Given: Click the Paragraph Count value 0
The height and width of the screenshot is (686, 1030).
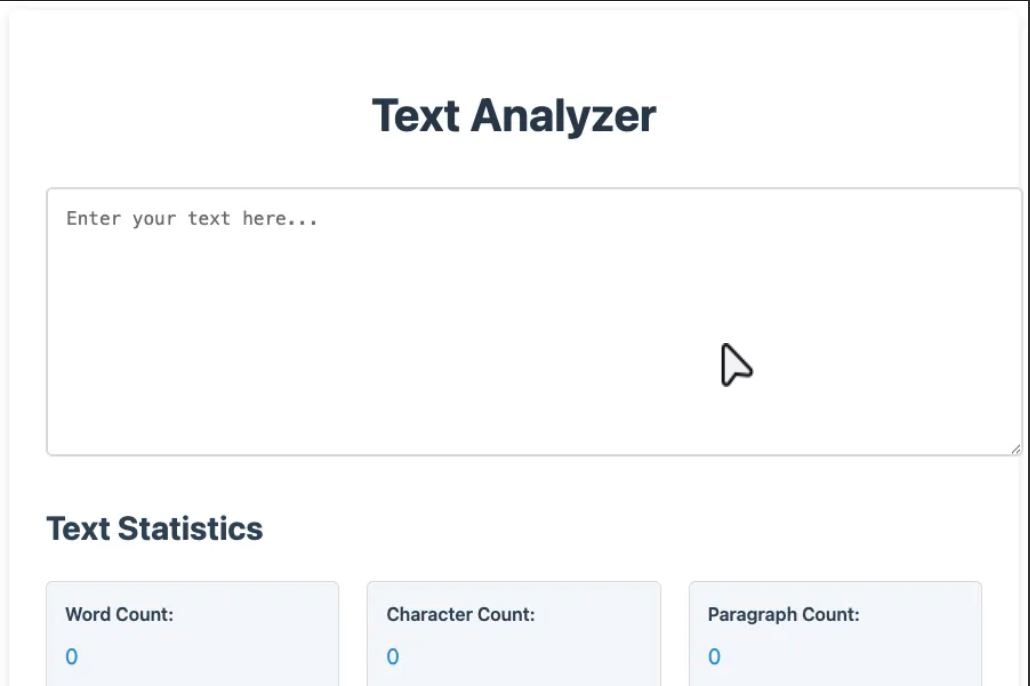Looking at the screenshot, I should (714, 656).
